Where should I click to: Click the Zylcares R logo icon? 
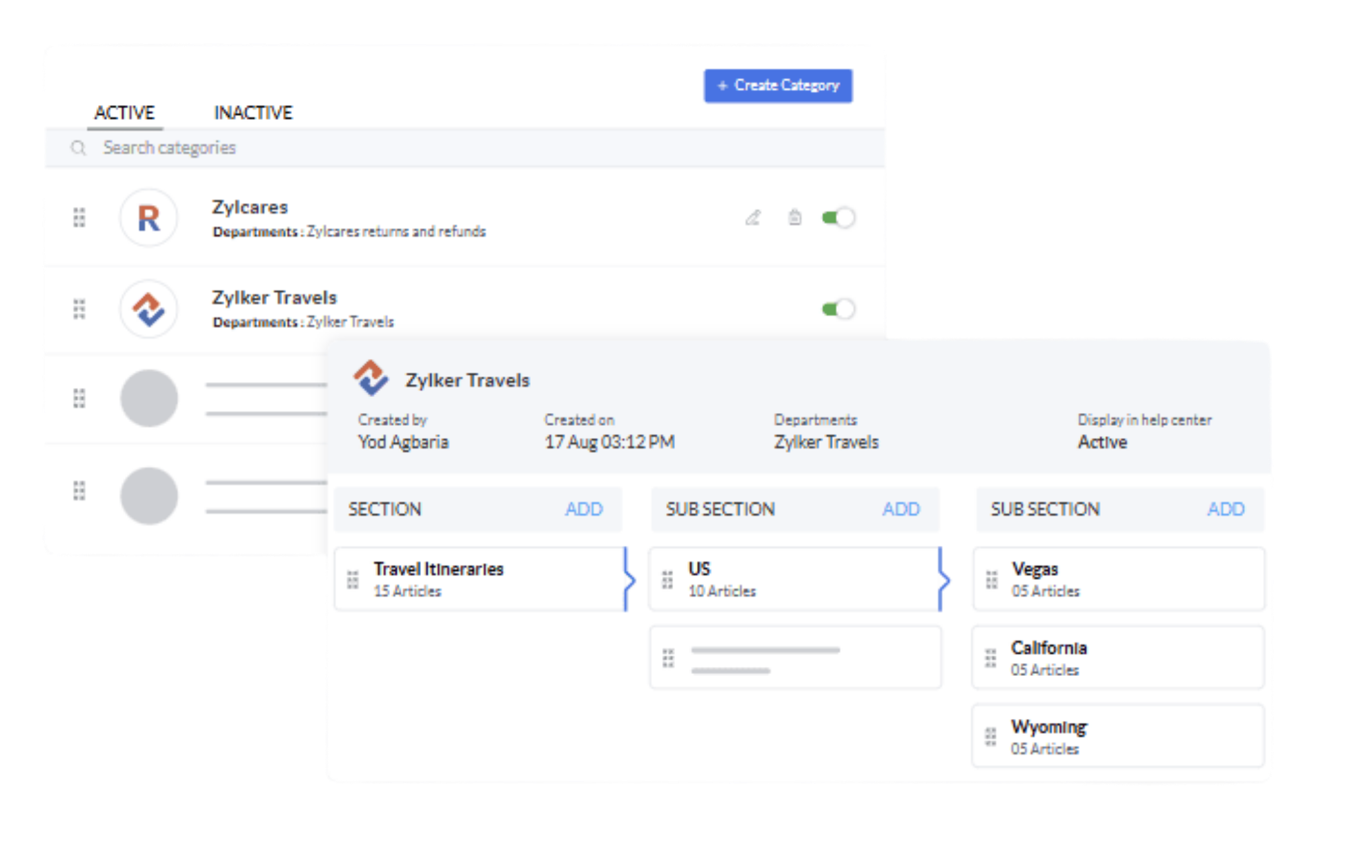(x=149, y=218)
